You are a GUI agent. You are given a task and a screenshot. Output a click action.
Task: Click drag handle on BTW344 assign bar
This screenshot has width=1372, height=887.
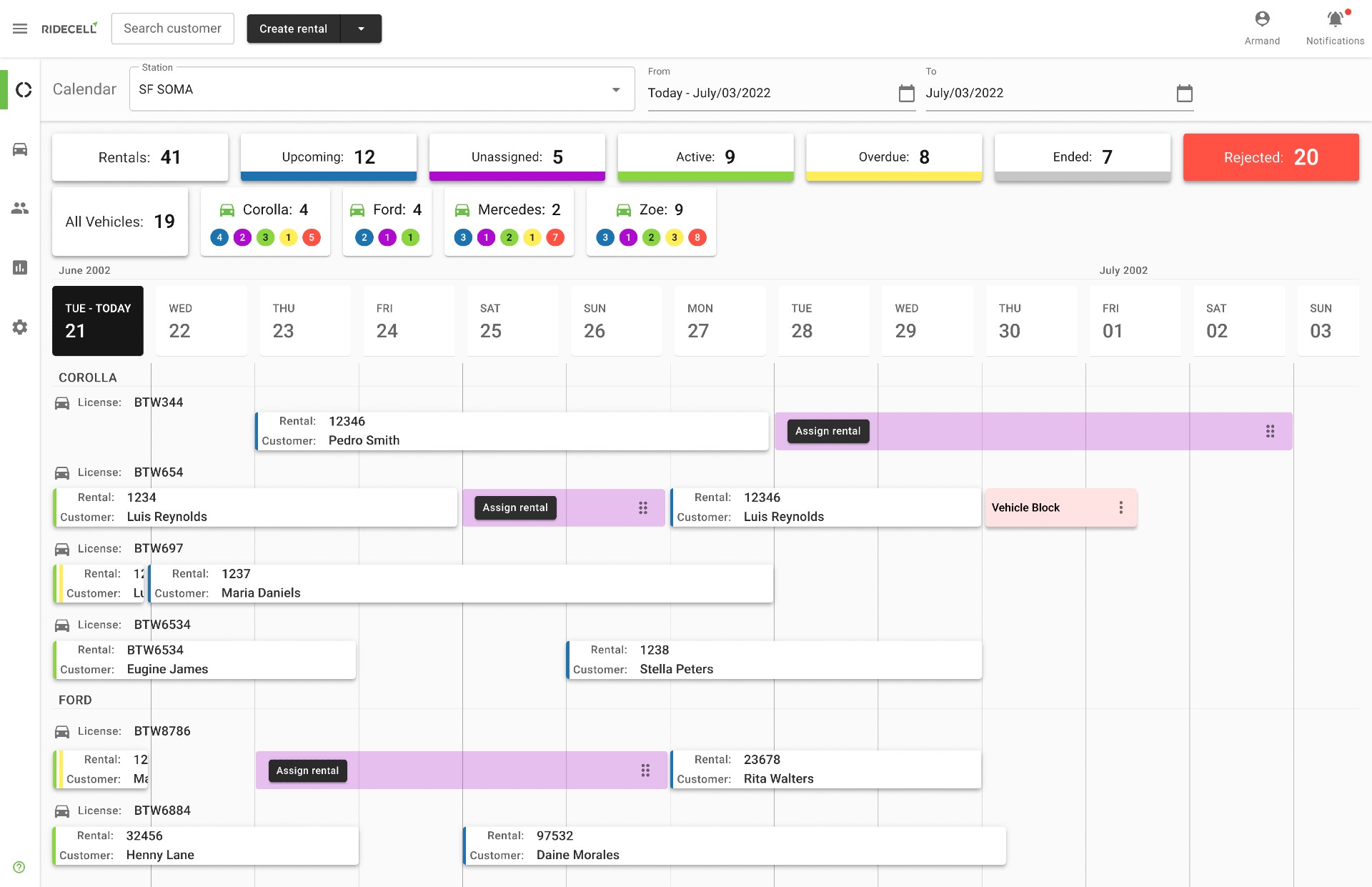tap(1270, 431)
